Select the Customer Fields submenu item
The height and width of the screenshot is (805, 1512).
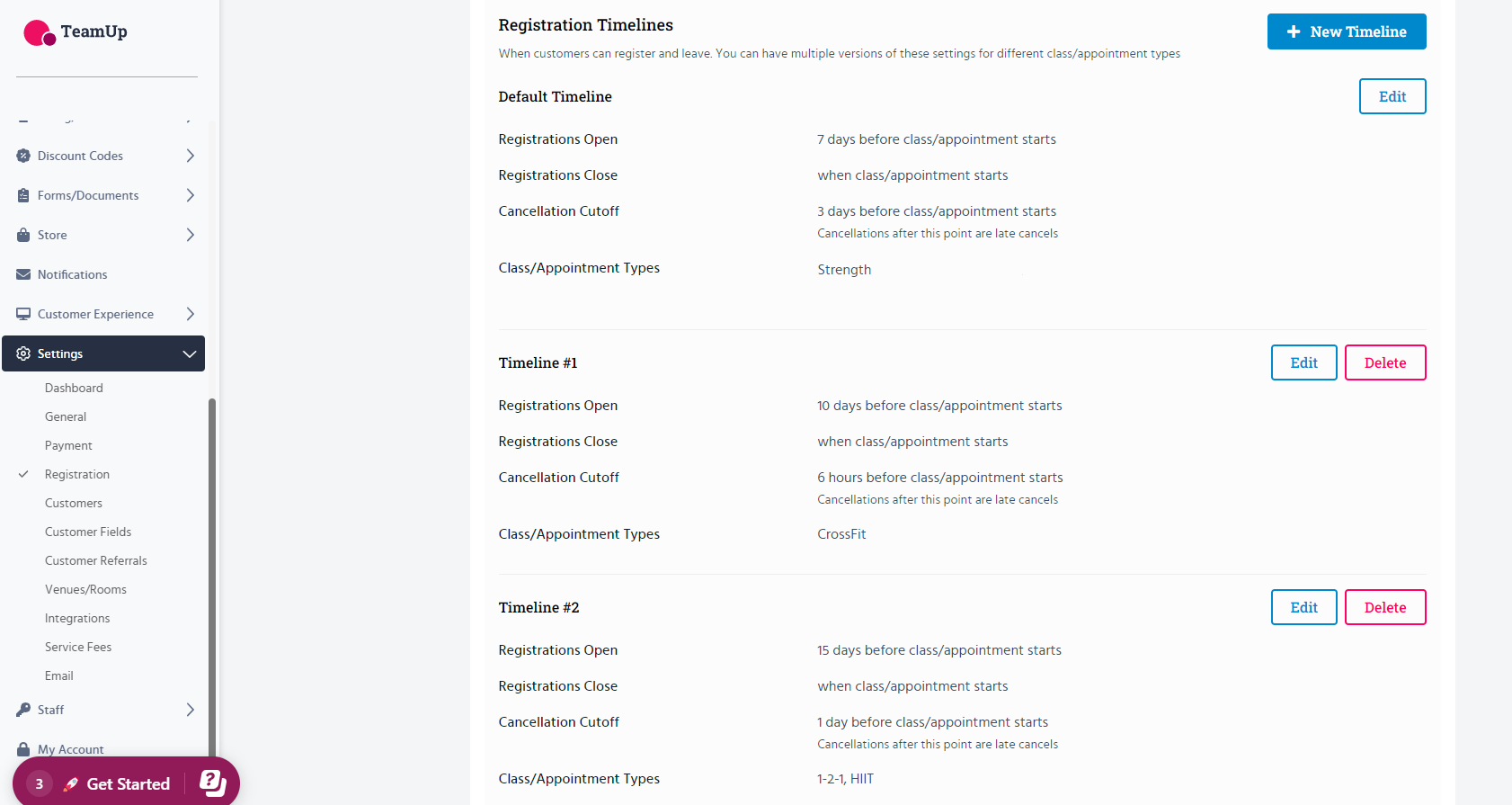tap(88, 532)
